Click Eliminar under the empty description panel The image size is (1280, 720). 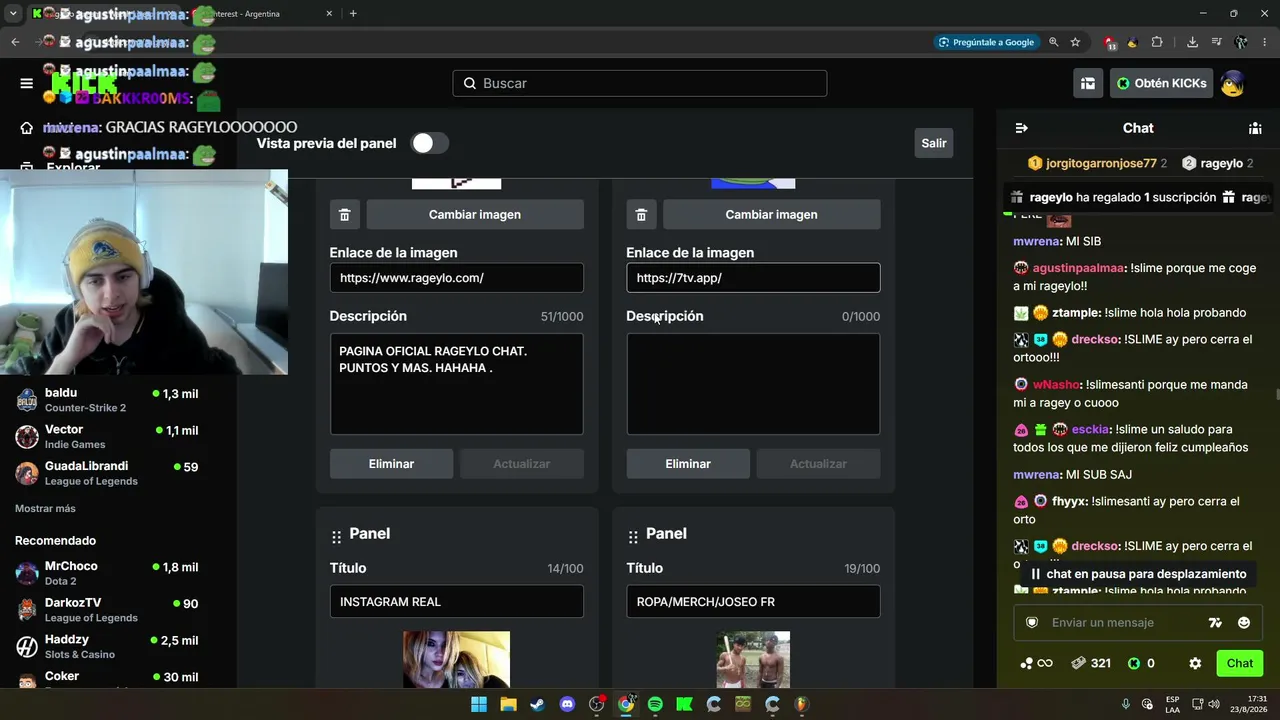pos(688,464)
